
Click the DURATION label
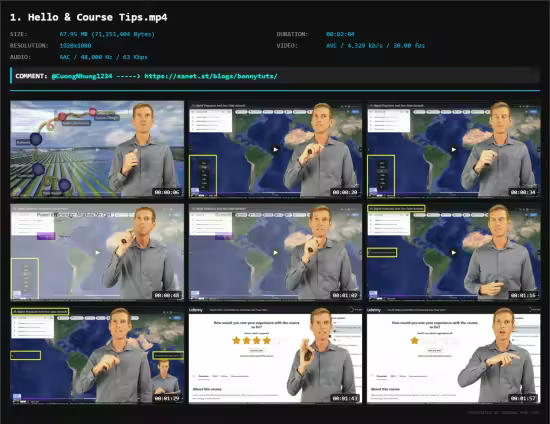[292, 34]
